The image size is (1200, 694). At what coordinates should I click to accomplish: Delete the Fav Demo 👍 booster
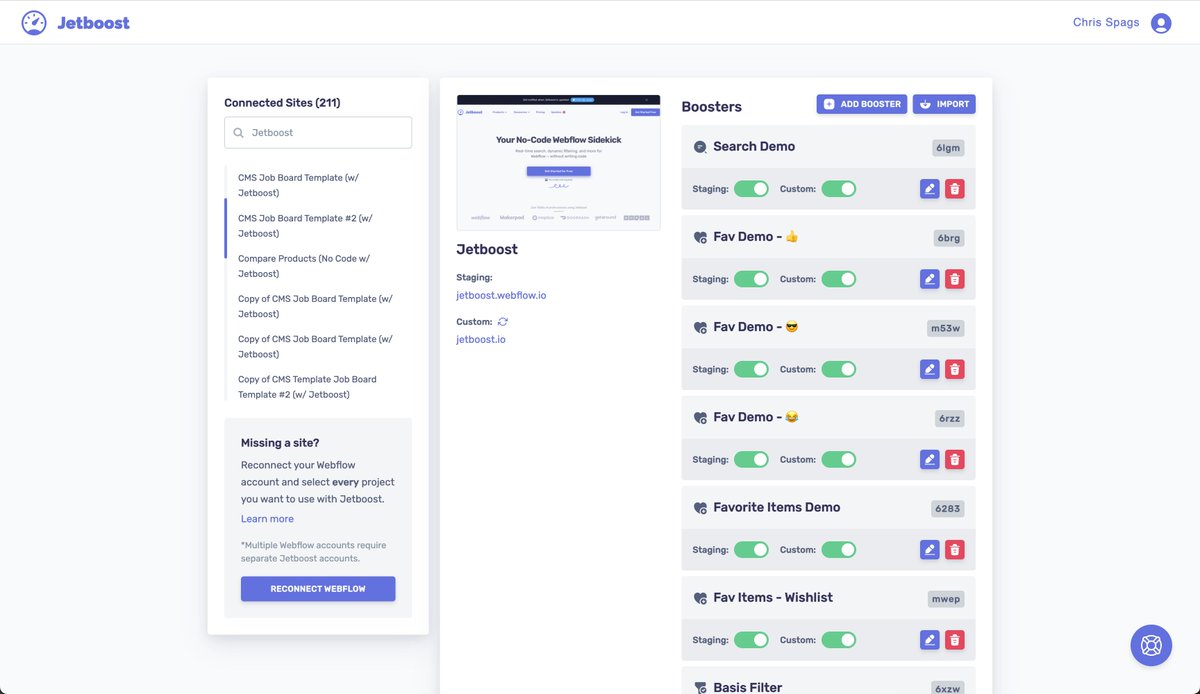(x=955, y=279)
